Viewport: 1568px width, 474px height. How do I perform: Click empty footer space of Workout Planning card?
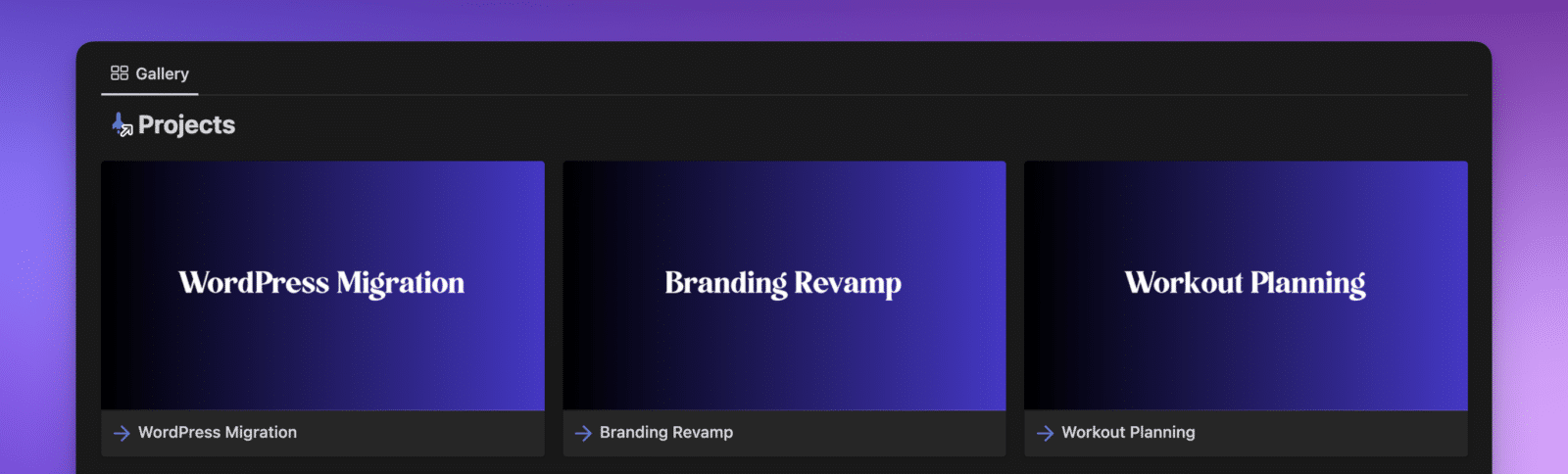coord(1343,433)
